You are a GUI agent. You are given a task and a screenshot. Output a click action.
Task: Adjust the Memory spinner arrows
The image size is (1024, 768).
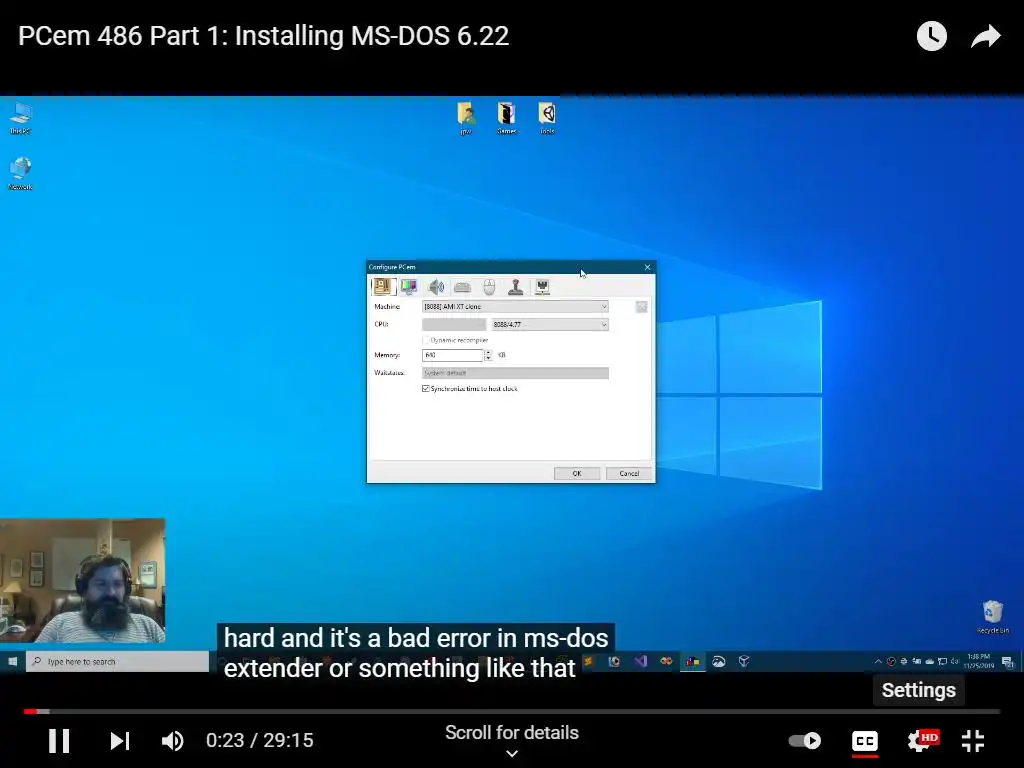pyautogui.click(x=488, y=355)
